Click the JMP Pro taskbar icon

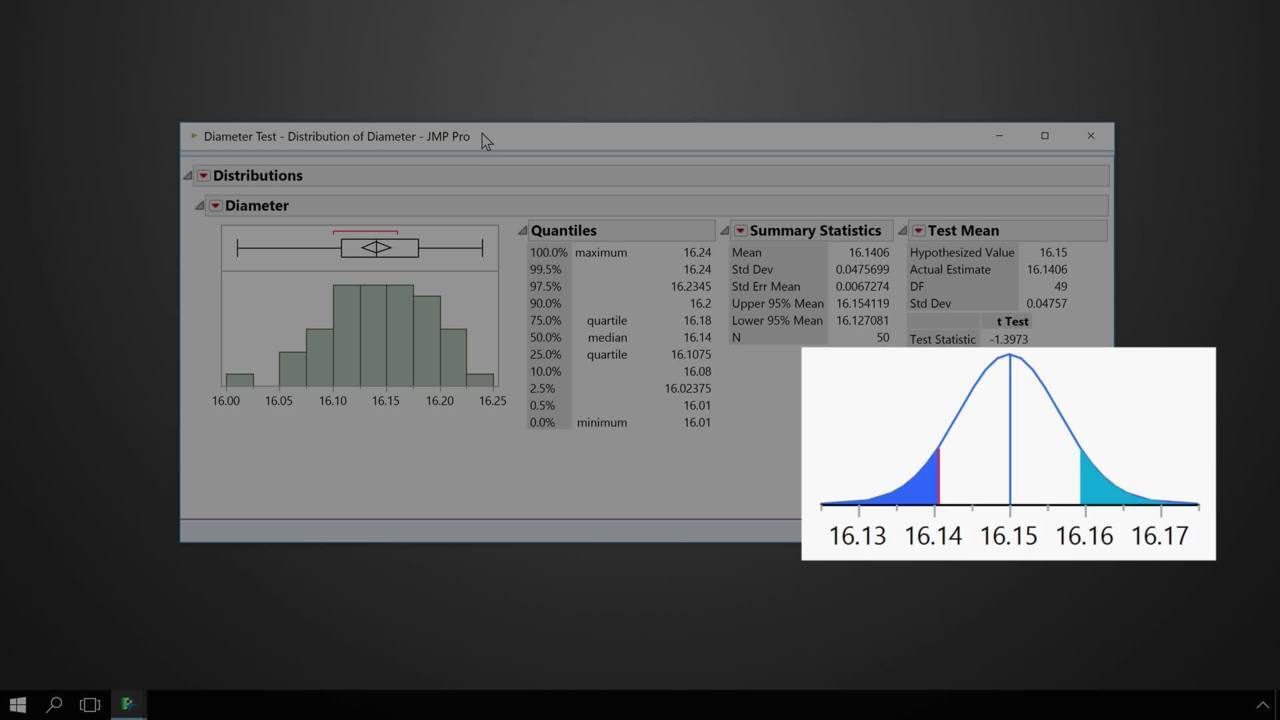[x=127, y=705]
